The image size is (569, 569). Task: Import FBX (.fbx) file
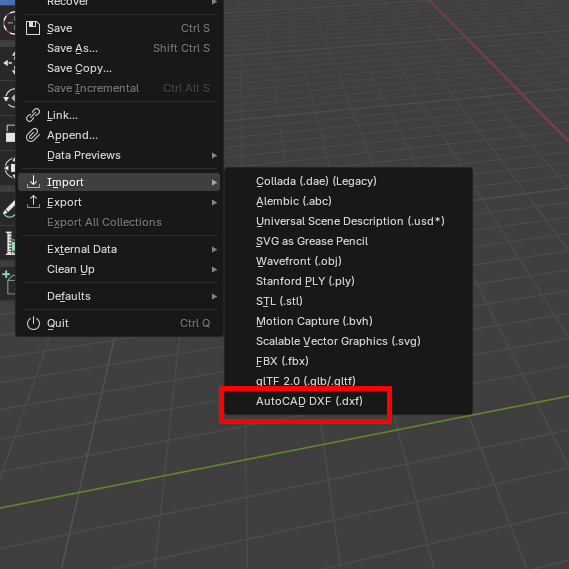pyautogui.click(x=348, y=361)
